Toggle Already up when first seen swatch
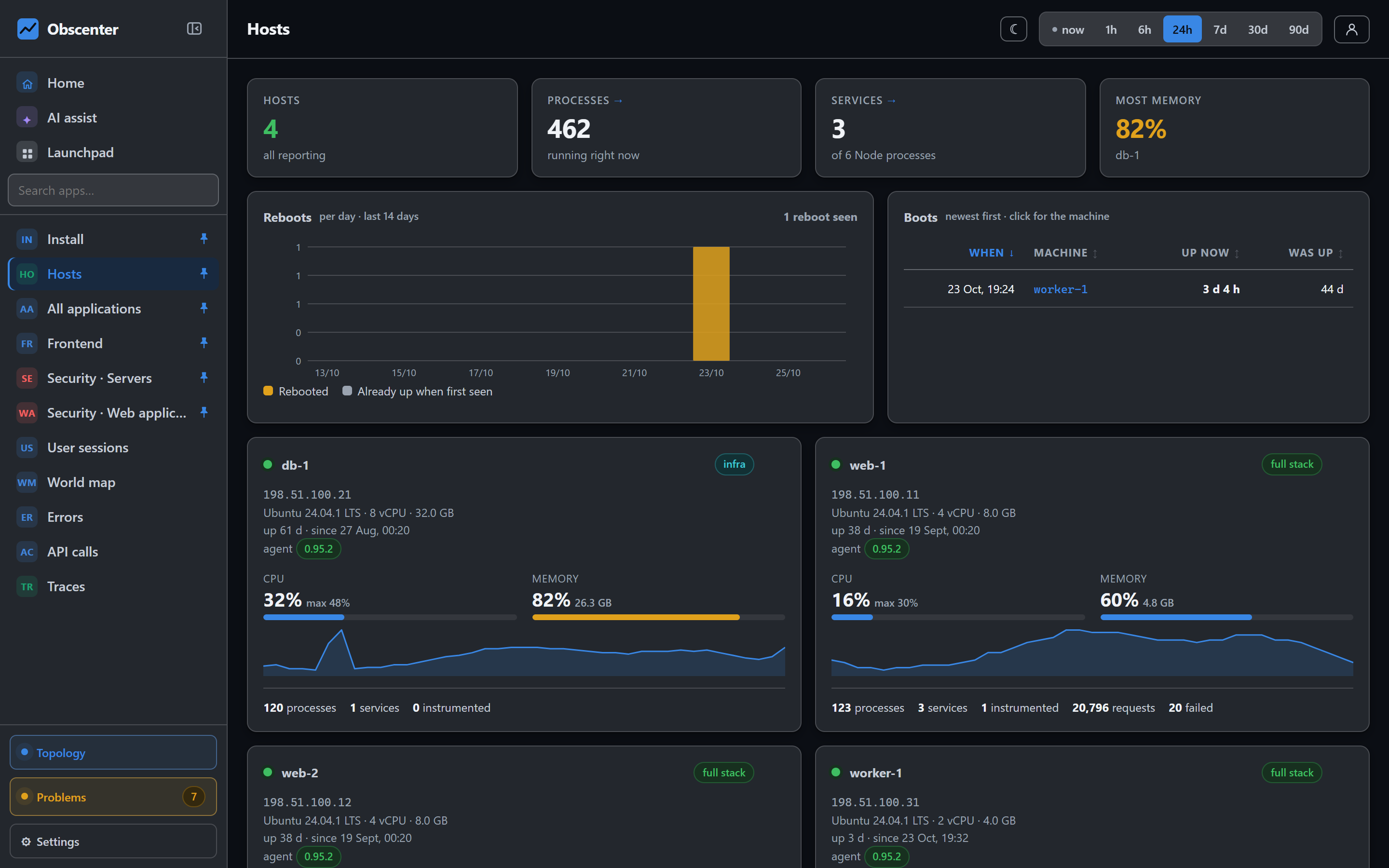Screen dimensions: 1389x868 pyautogui.click(x=347, y=391)
